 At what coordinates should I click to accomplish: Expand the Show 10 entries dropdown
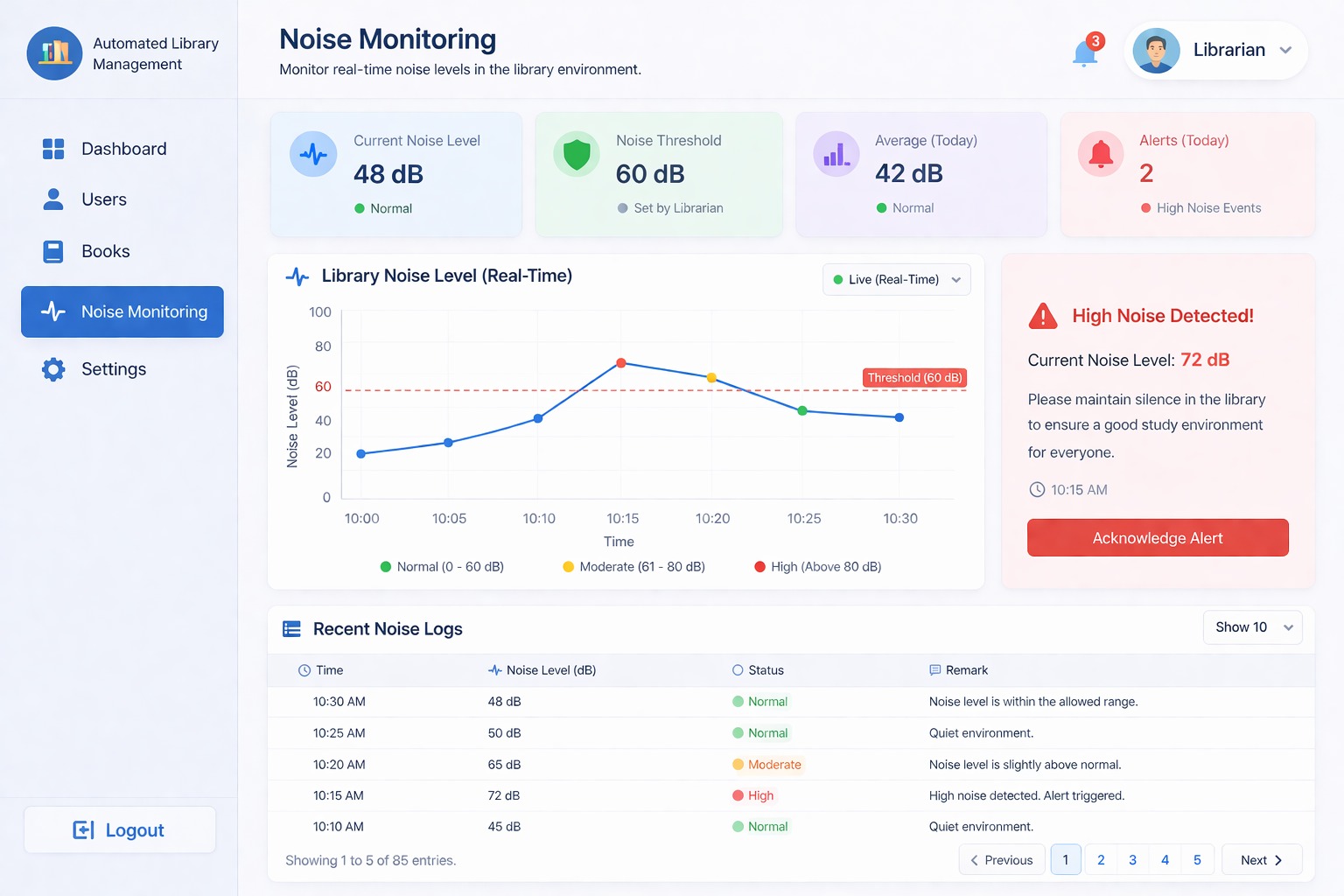click(x=1252, y=627)
